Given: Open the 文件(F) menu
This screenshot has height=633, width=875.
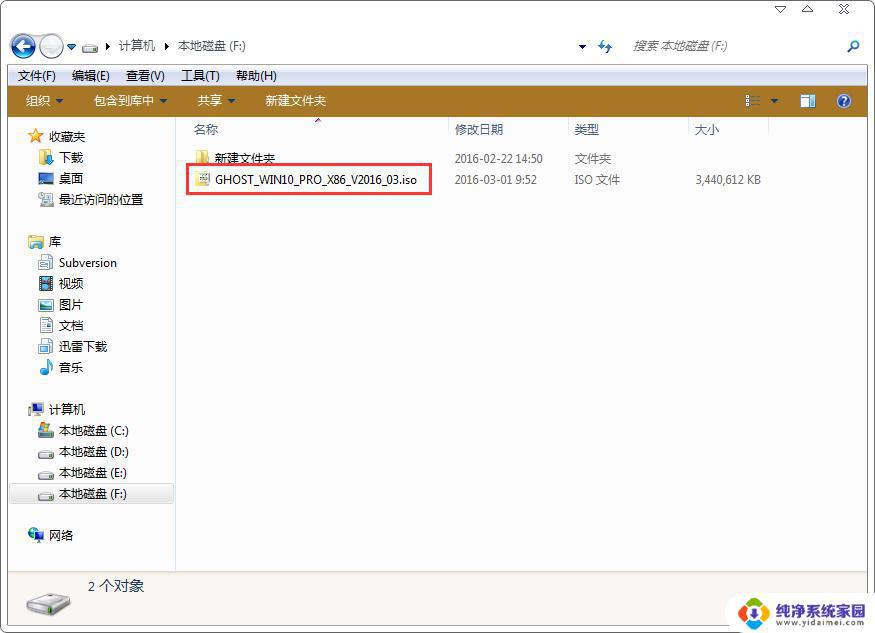Looking at the screenshot, I should tap(37, 76).
